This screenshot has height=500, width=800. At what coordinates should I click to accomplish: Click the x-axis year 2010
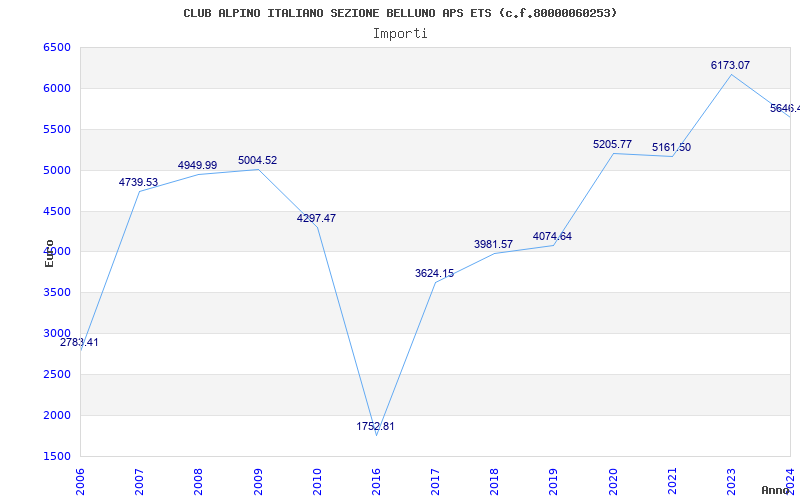pyautogui.click(x=317, y=481)
